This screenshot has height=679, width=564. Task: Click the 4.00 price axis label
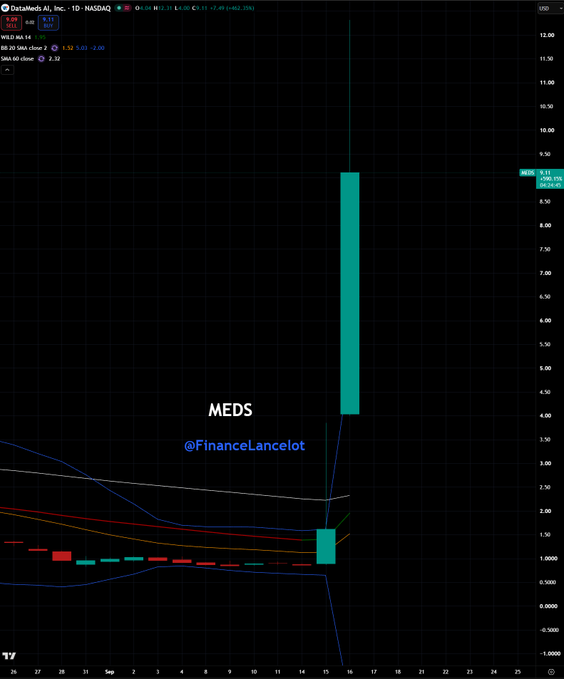click(x=545, y=416)
